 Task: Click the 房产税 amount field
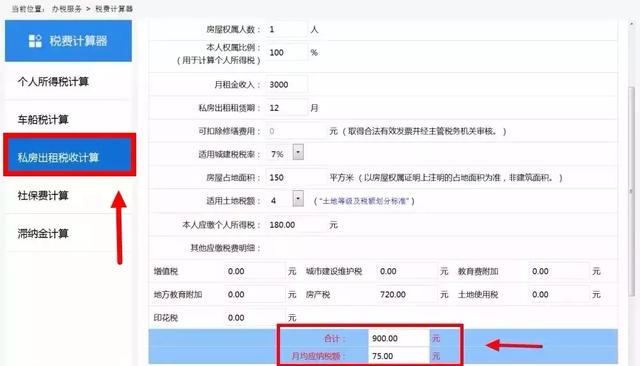(x=407, y=295)
